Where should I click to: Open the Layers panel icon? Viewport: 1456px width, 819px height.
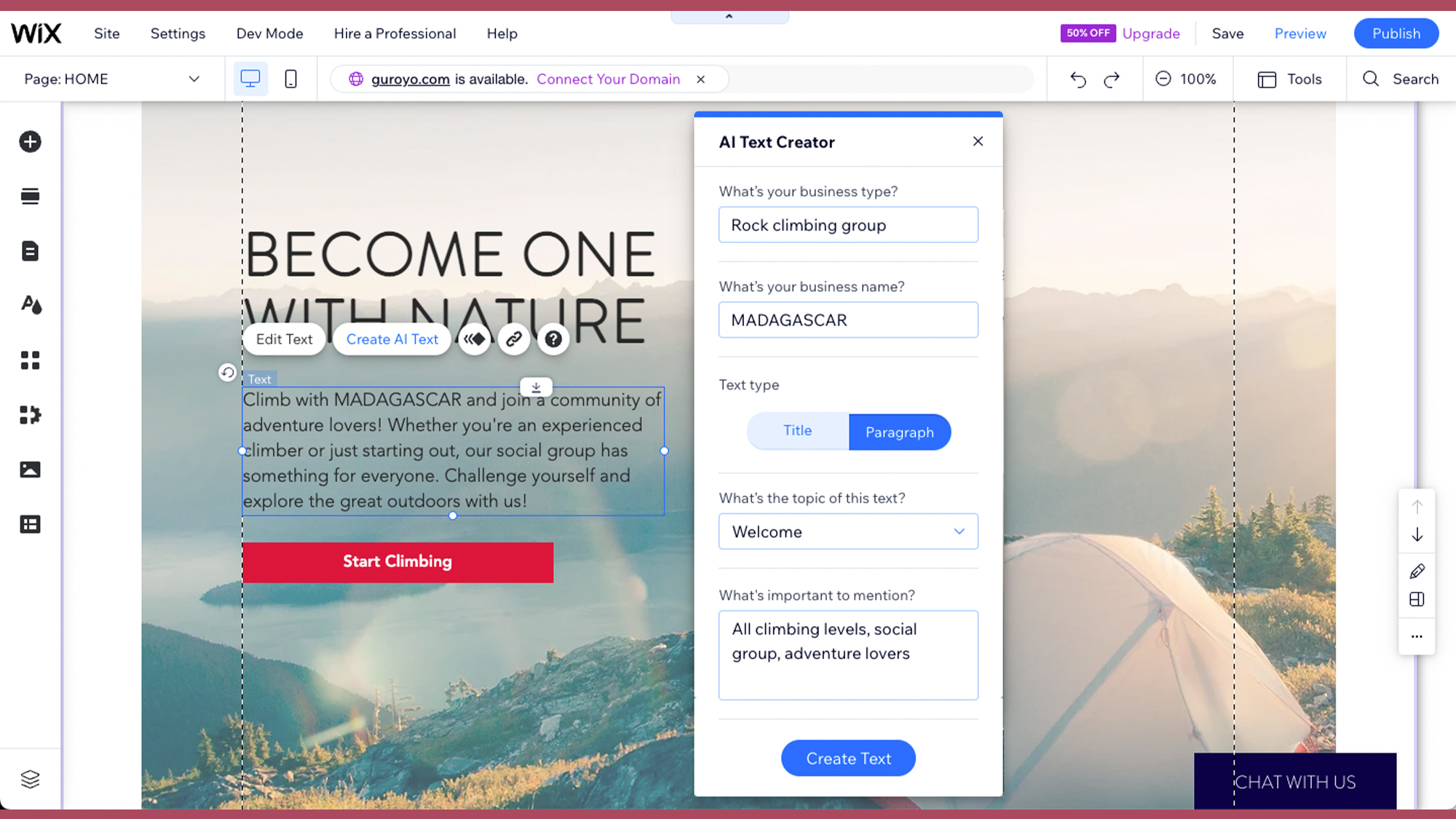30,779
